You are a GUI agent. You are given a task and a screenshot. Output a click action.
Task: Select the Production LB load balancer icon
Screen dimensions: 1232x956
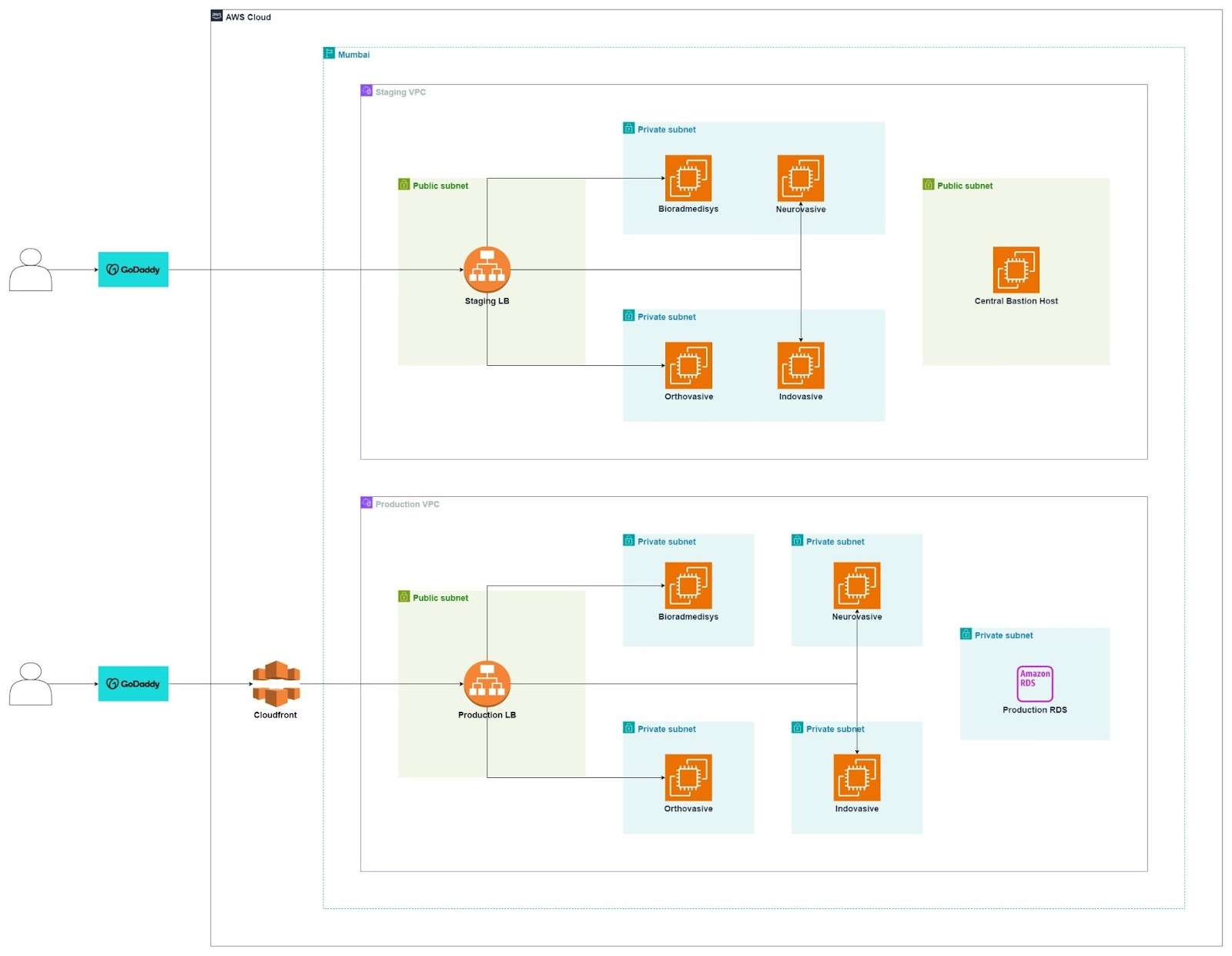click(x=487, y=682)
